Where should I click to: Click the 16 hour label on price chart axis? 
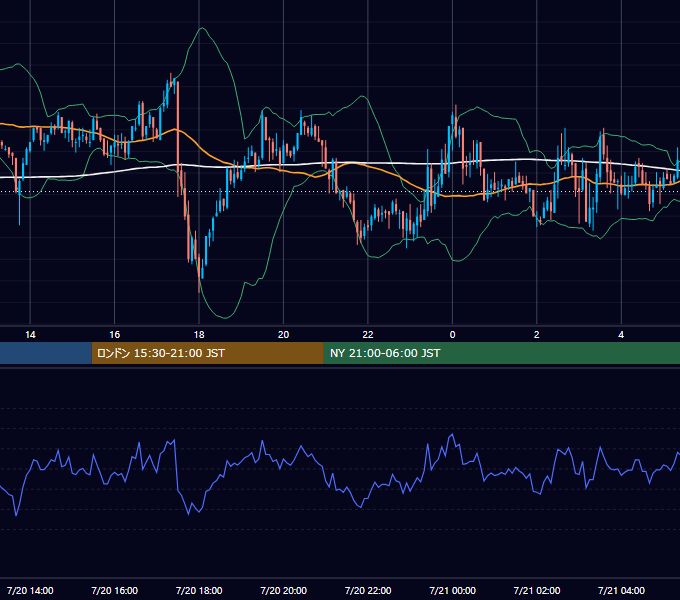click(x=114, y=335)
